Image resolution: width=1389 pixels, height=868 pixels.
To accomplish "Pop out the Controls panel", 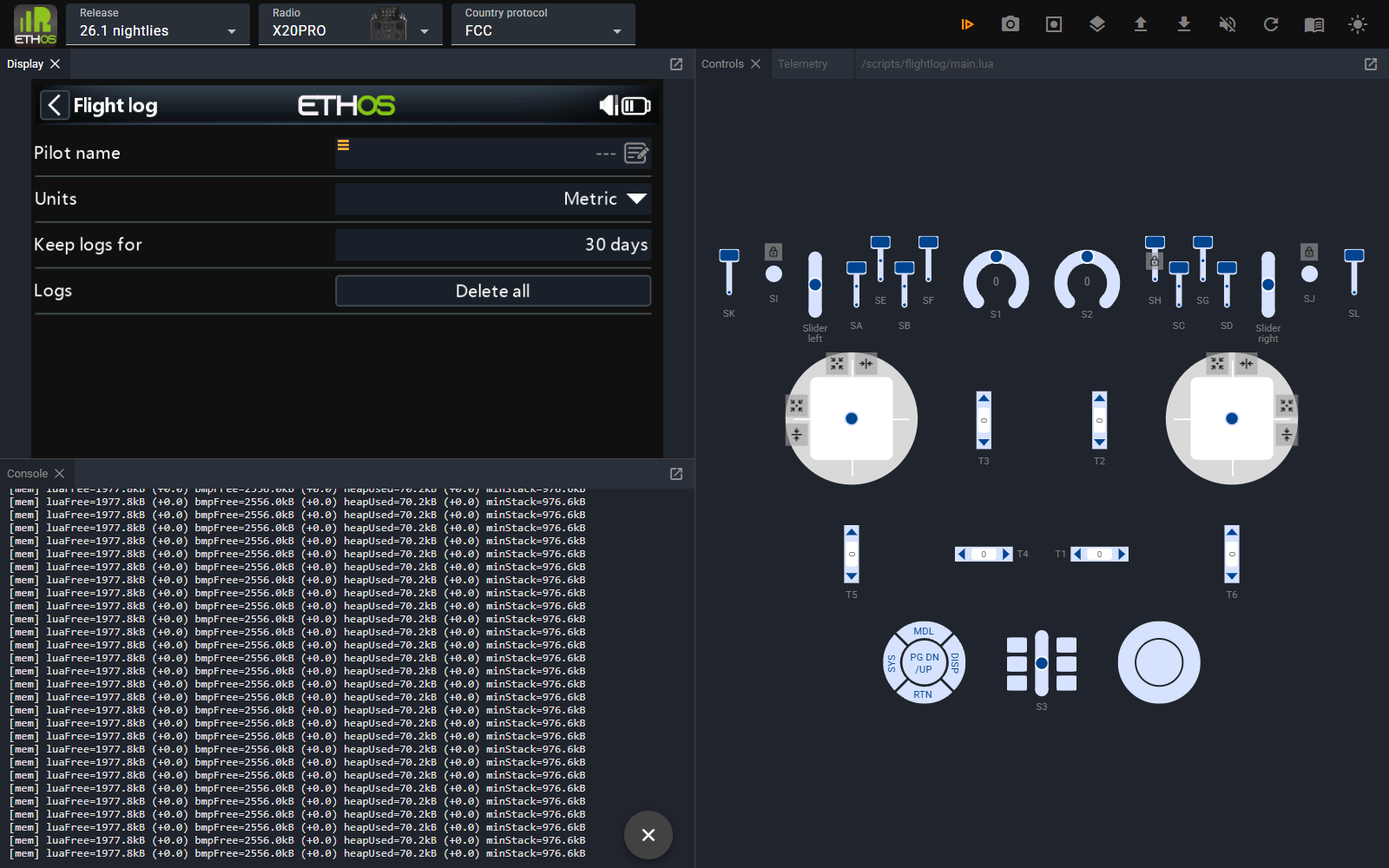I will [1371, 64].
